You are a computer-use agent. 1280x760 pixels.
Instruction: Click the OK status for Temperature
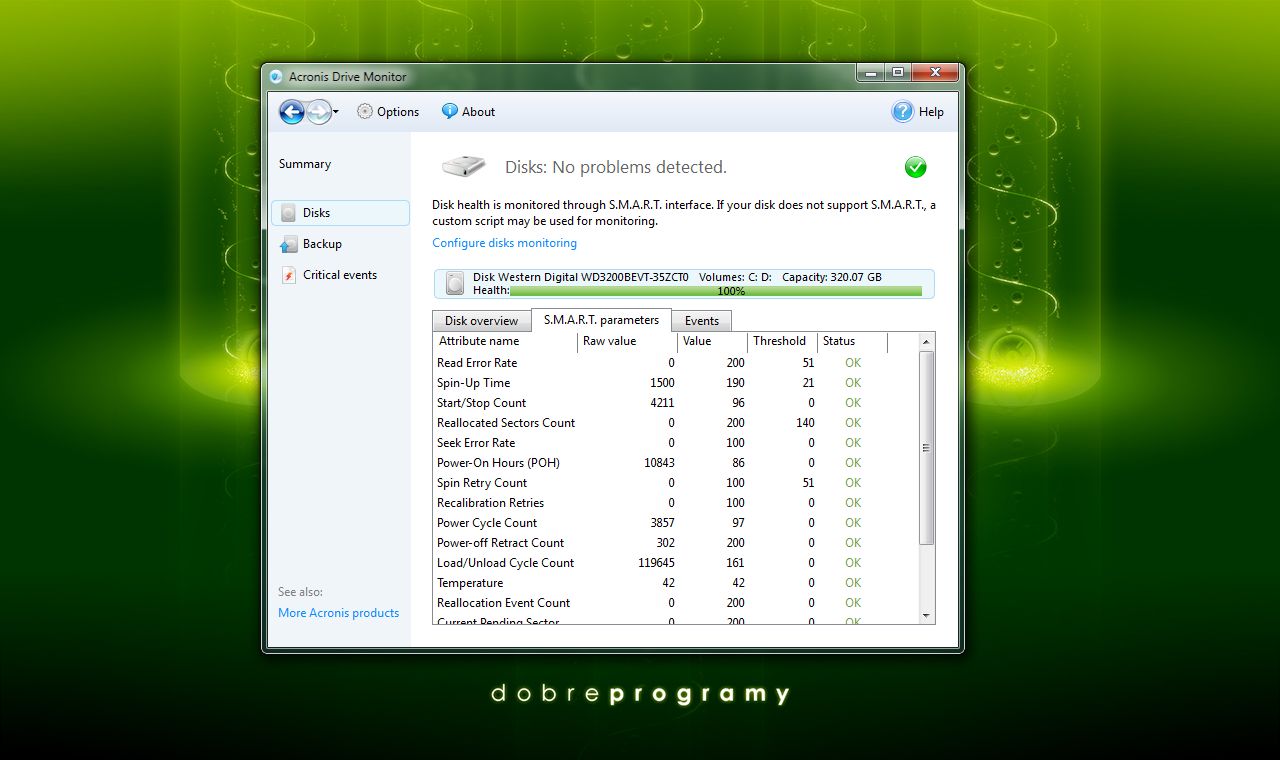click(x=852, y=583)
